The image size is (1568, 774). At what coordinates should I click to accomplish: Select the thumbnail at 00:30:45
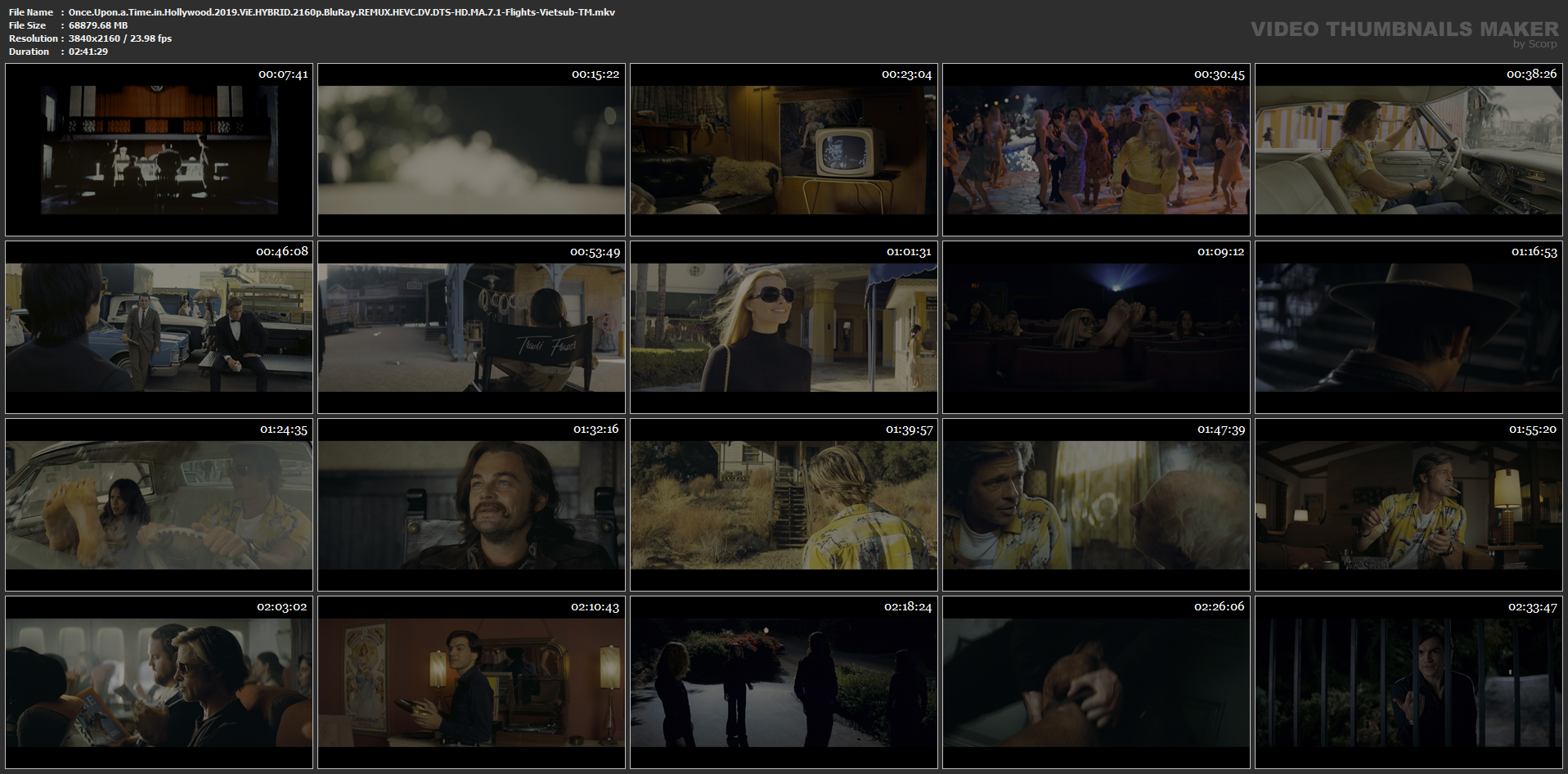click(x=1096, y=150)
